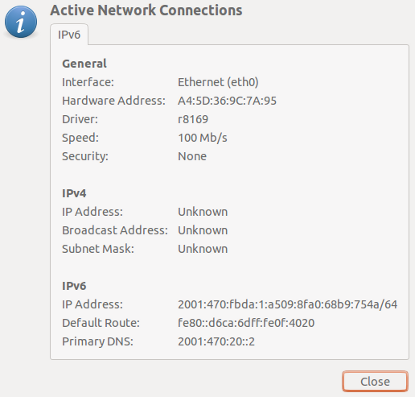Viewport: 415px width, 397px height.
Task: Click the Security value None
Action: 192,156
